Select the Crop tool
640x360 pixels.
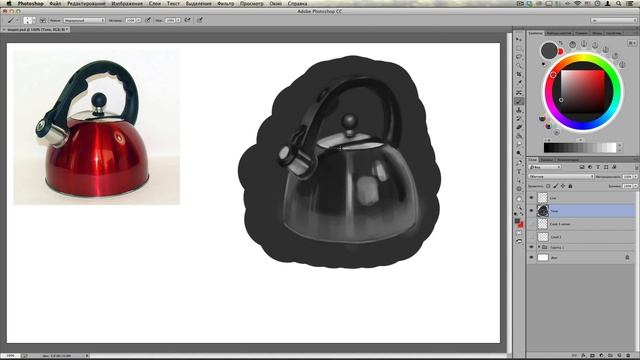pyautogui.click(x=519, y=75)
